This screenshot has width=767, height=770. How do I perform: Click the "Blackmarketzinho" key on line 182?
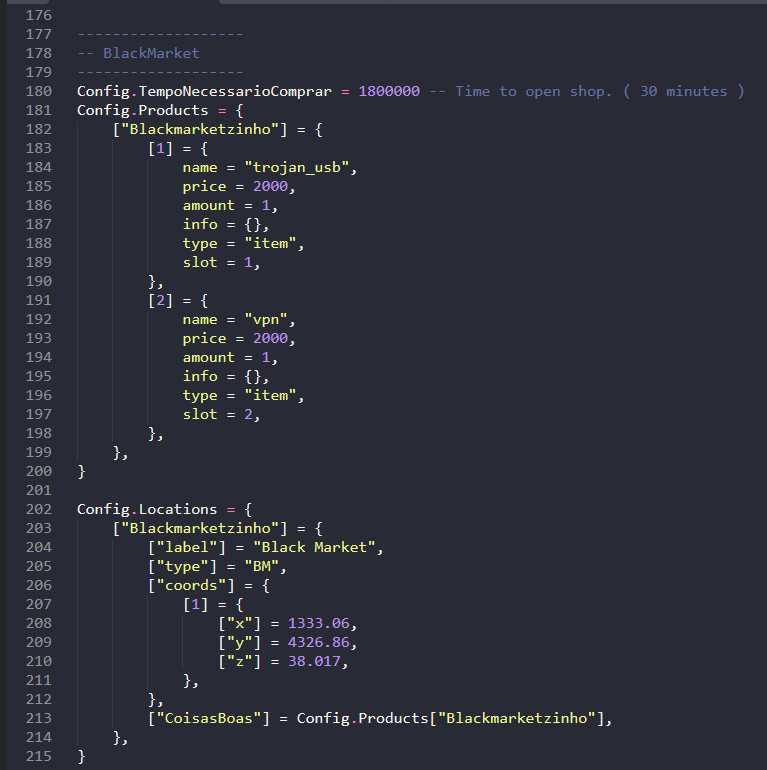coord(200,130)
